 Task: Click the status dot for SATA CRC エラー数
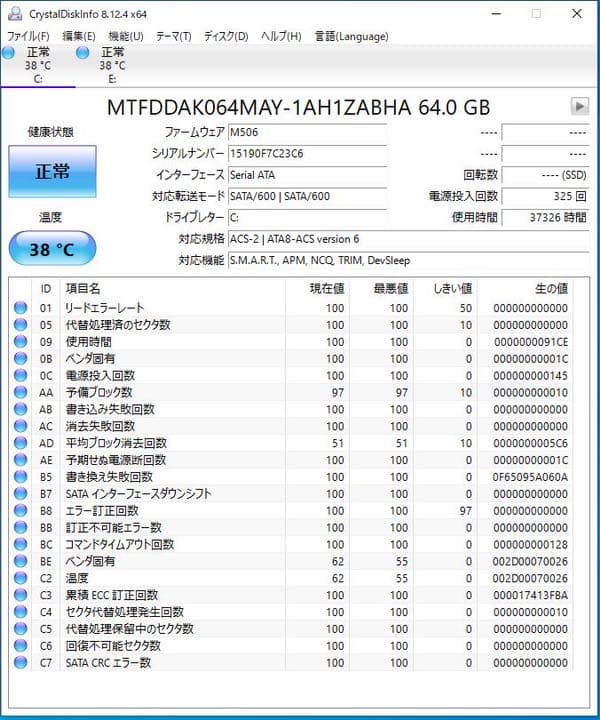point(20,663)
